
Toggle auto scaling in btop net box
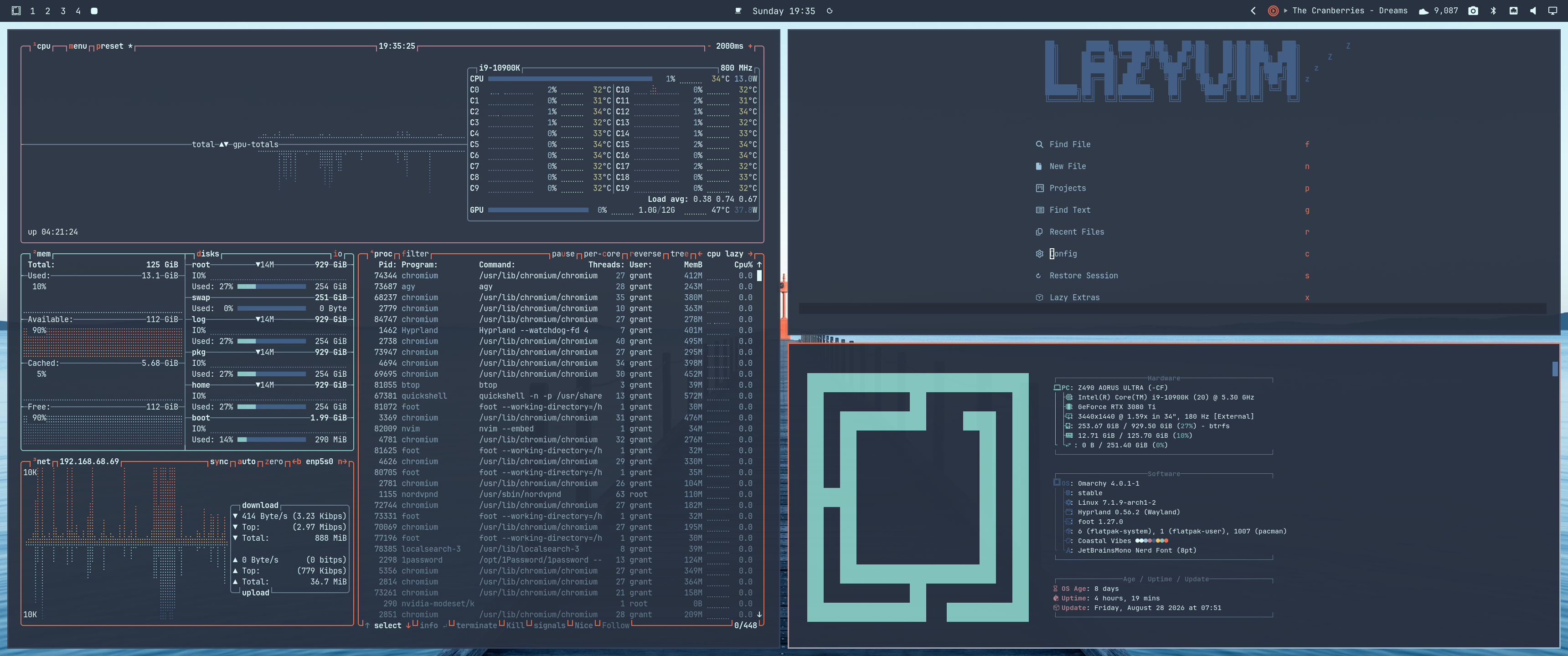(247, 462)
